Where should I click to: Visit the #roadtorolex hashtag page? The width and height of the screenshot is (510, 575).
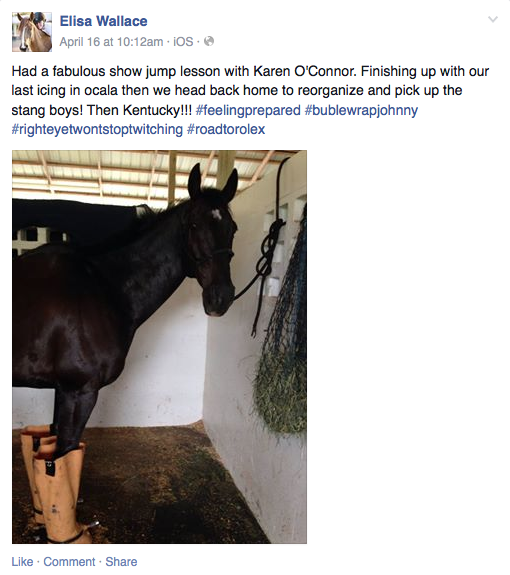226,129
